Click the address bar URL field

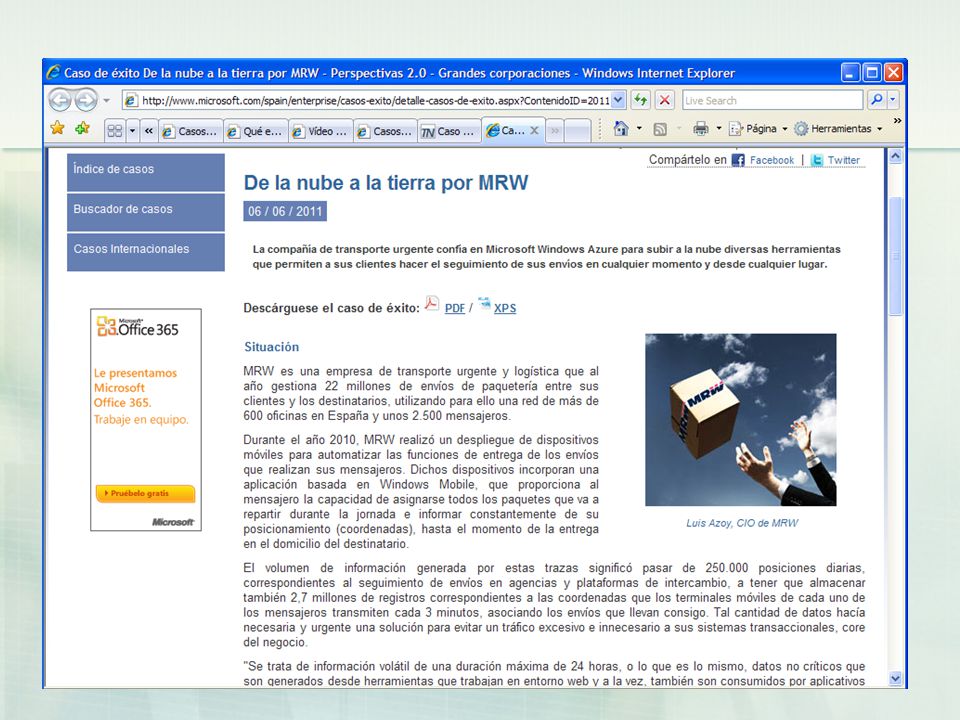coord(374,100)
